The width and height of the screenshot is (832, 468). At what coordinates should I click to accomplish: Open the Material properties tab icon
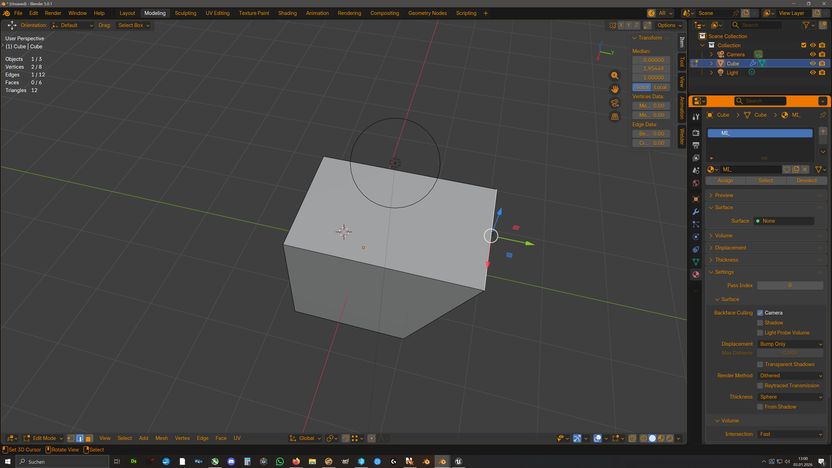click(696, 274)
